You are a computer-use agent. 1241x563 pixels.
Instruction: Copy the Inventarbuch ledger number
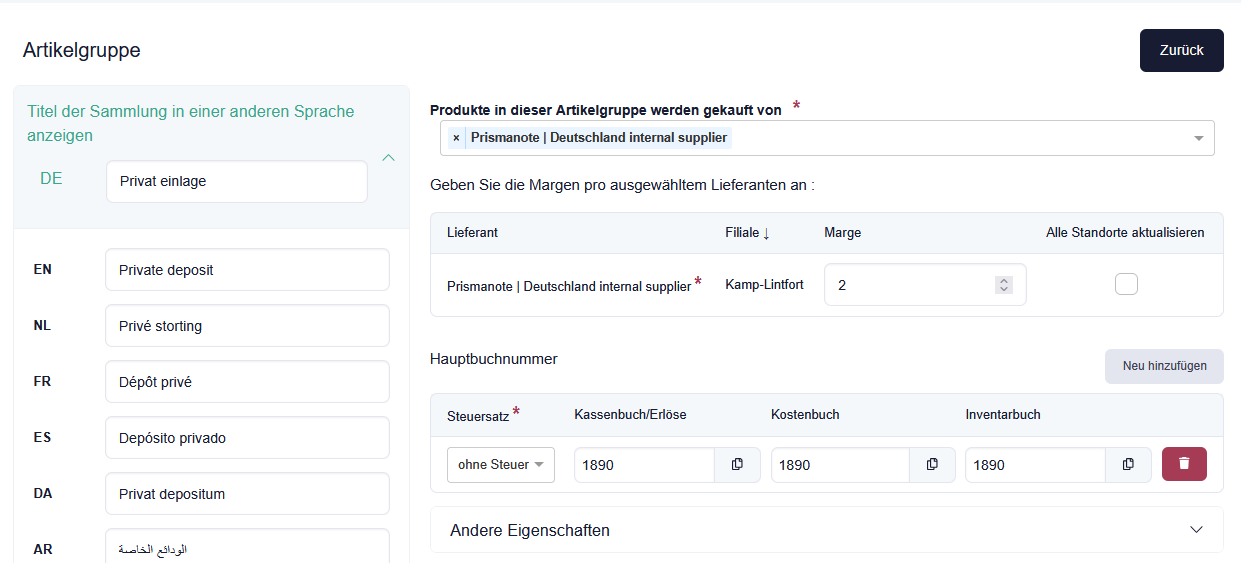click(x=1128, y=464)
